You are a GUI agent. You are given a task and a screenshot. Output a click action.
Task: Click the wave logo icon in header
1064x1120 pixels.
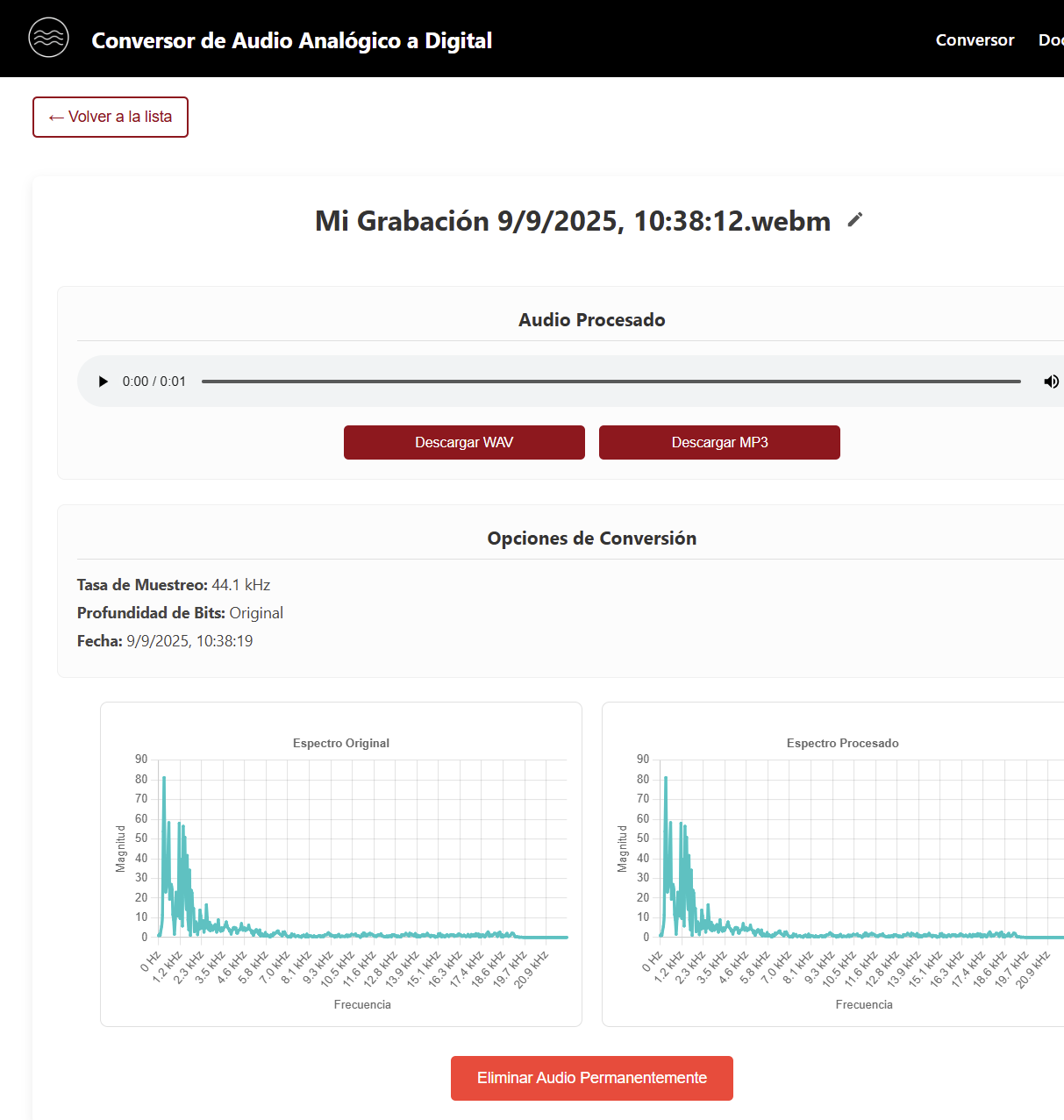coord(48,38)
